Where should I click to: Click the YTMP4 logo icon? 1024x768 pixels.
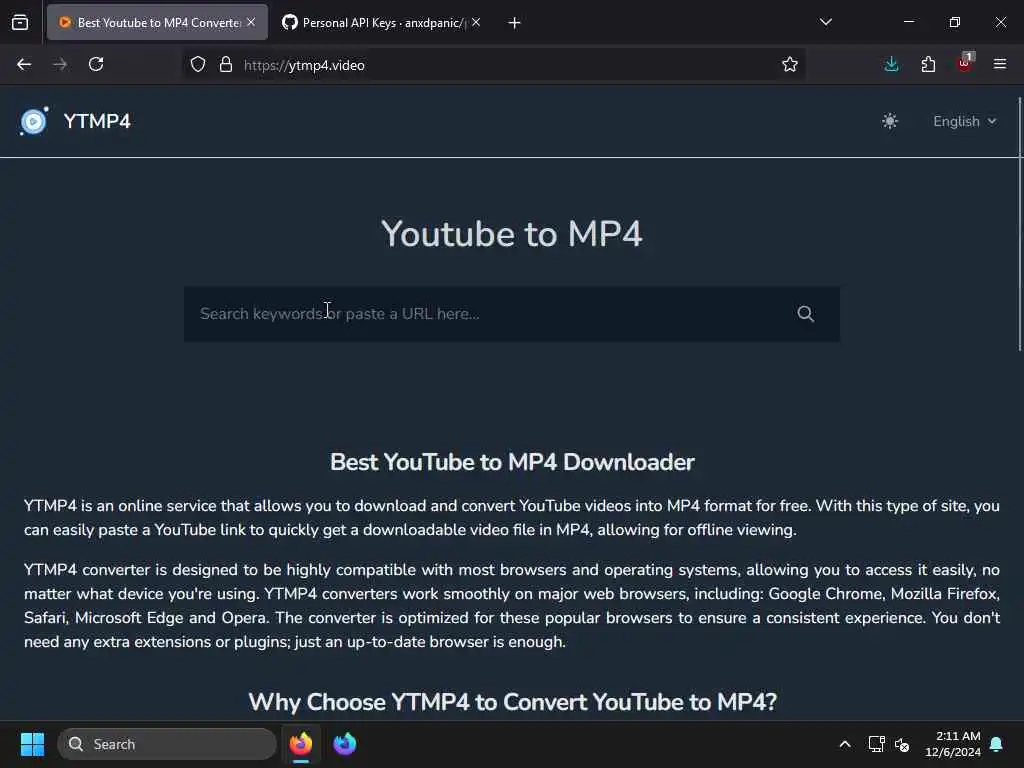coord(34,121)
